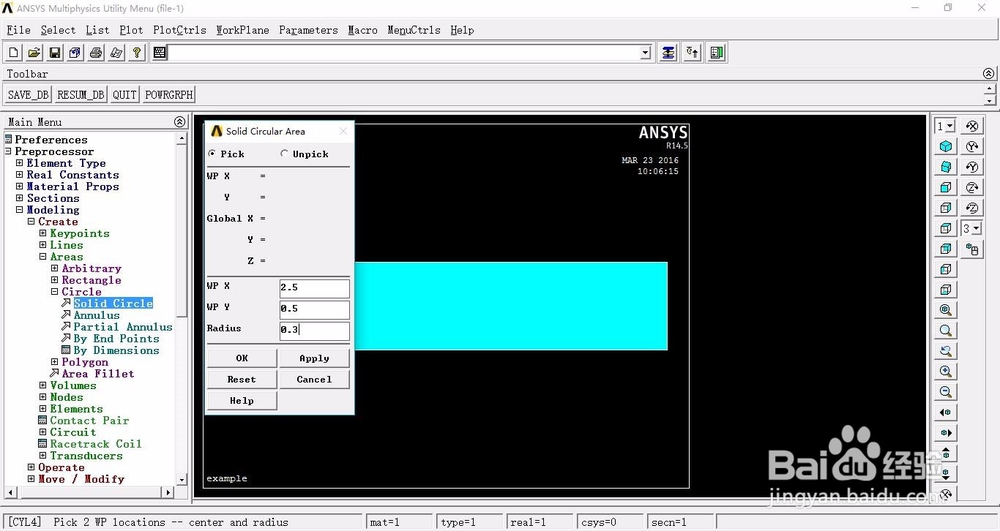The image size is (1000, 531).
Task: Click the New Analysis toolbar icon
Action: tap(14, 53)
